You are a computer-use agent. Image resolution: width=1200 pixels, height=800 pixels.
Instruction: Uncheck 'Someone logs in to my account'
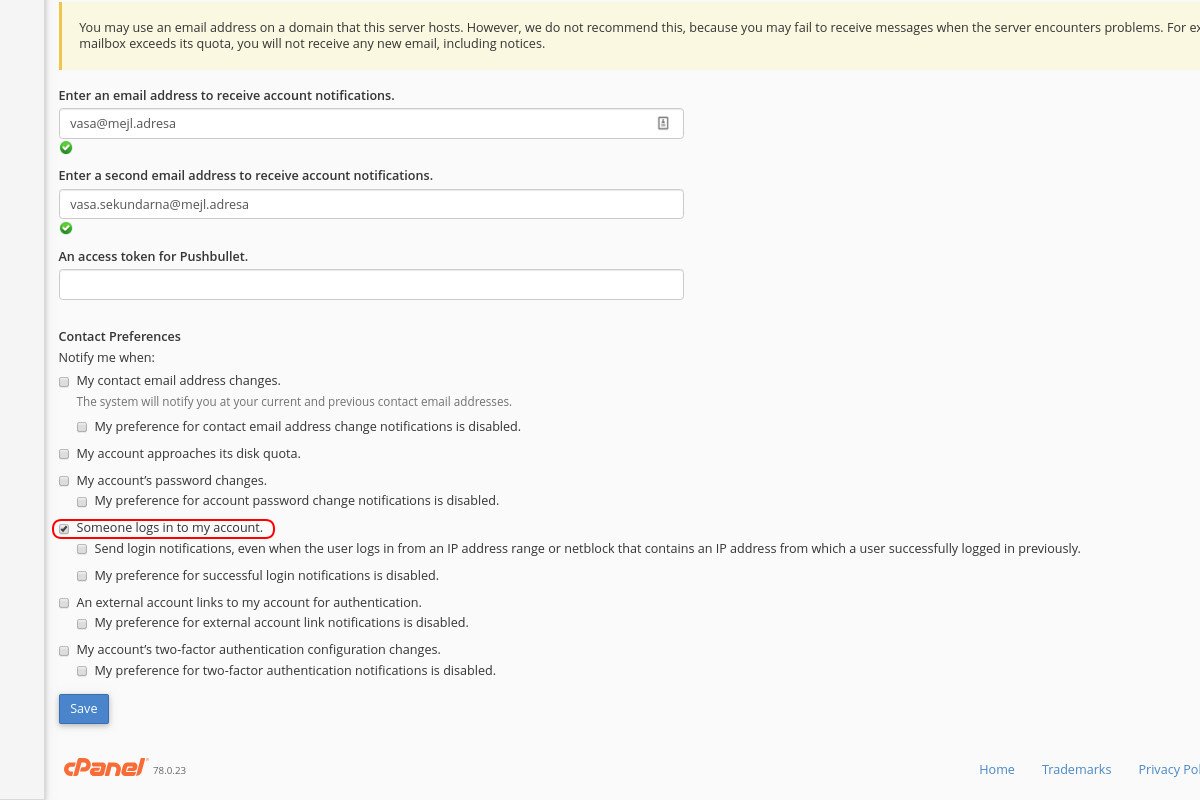[65, 528]
